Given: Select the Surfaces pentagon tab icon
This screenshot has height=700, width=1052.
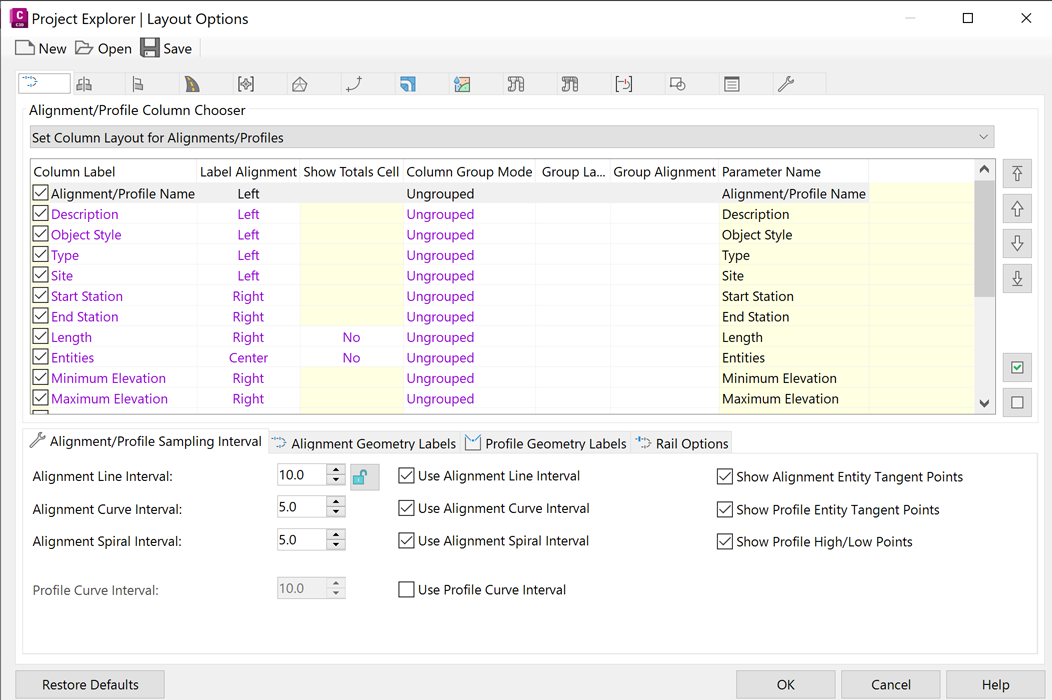Looking at the screenshot, I should 300,84.
